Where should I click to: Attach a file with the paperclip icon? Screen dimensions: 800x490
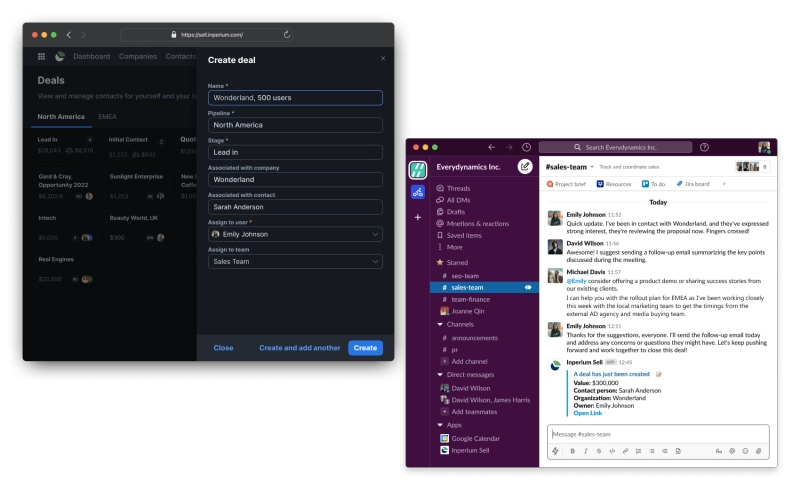pyautogui.click(x=758, y=451)
